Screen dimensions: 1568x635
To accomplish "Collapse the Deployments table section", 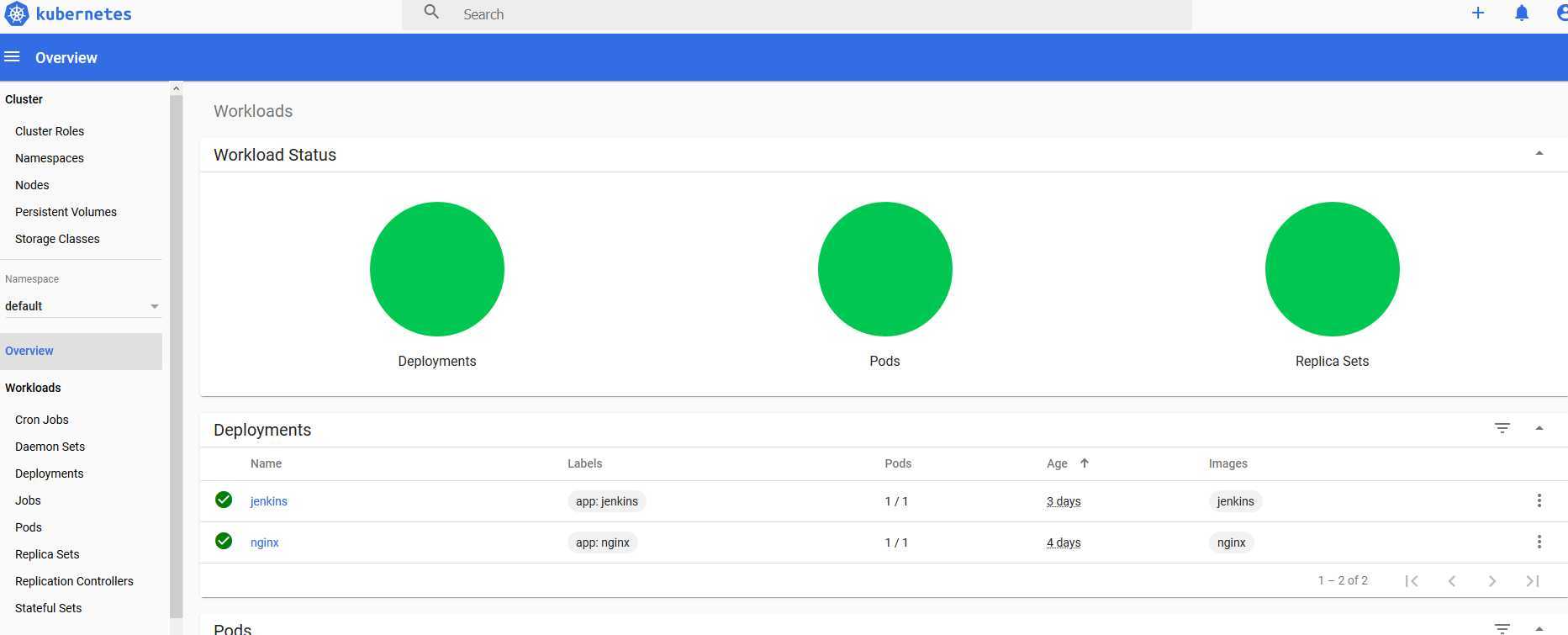I will point(1539,429).
